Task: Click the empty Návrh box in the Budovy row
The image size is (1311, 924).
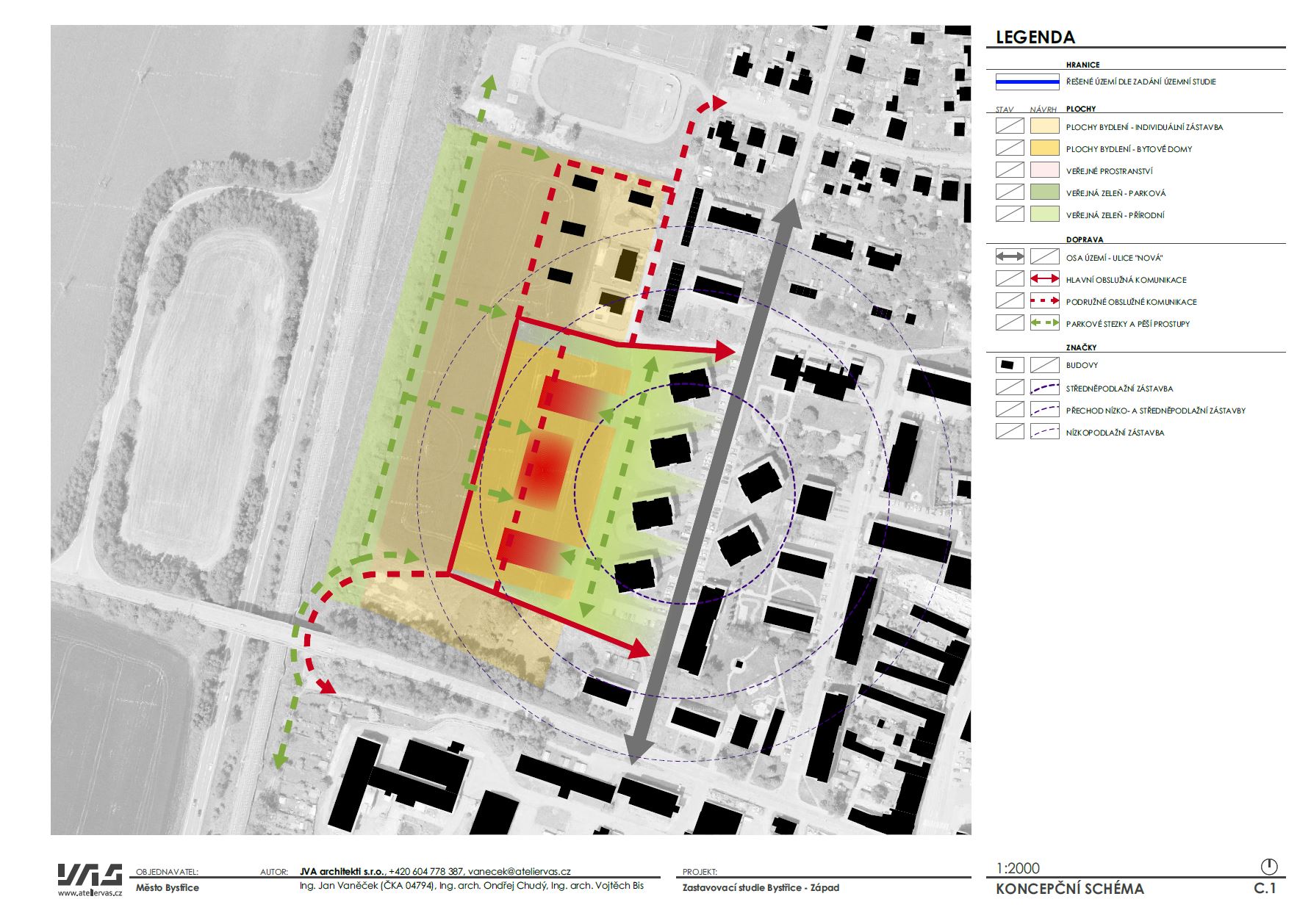Action: click(x=1044, y=365)
